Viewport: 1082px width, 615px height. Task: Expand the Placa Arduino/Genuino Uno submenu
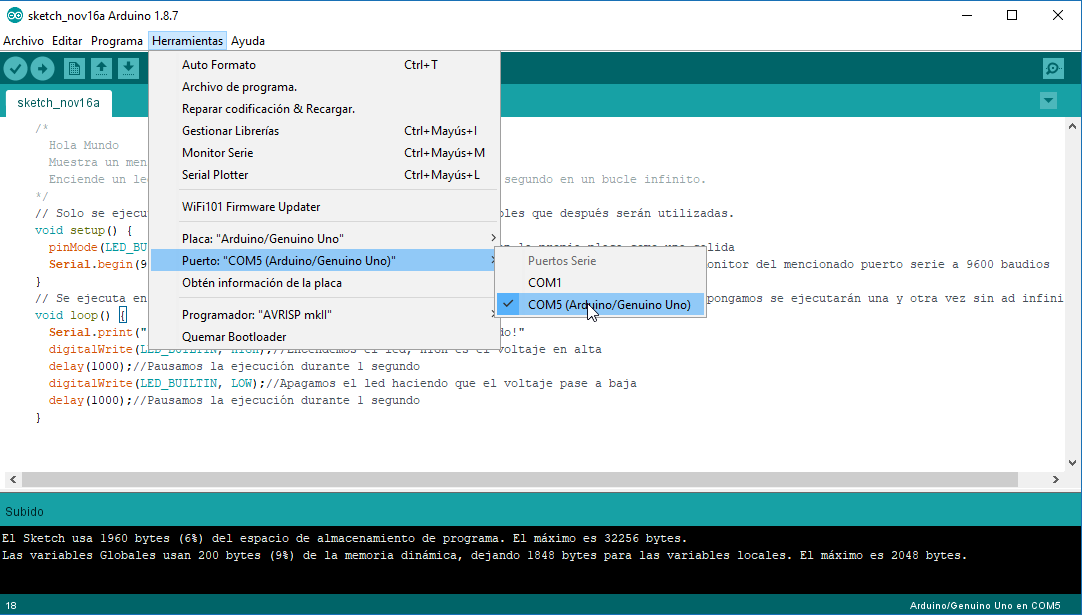(x=324, y=239)
